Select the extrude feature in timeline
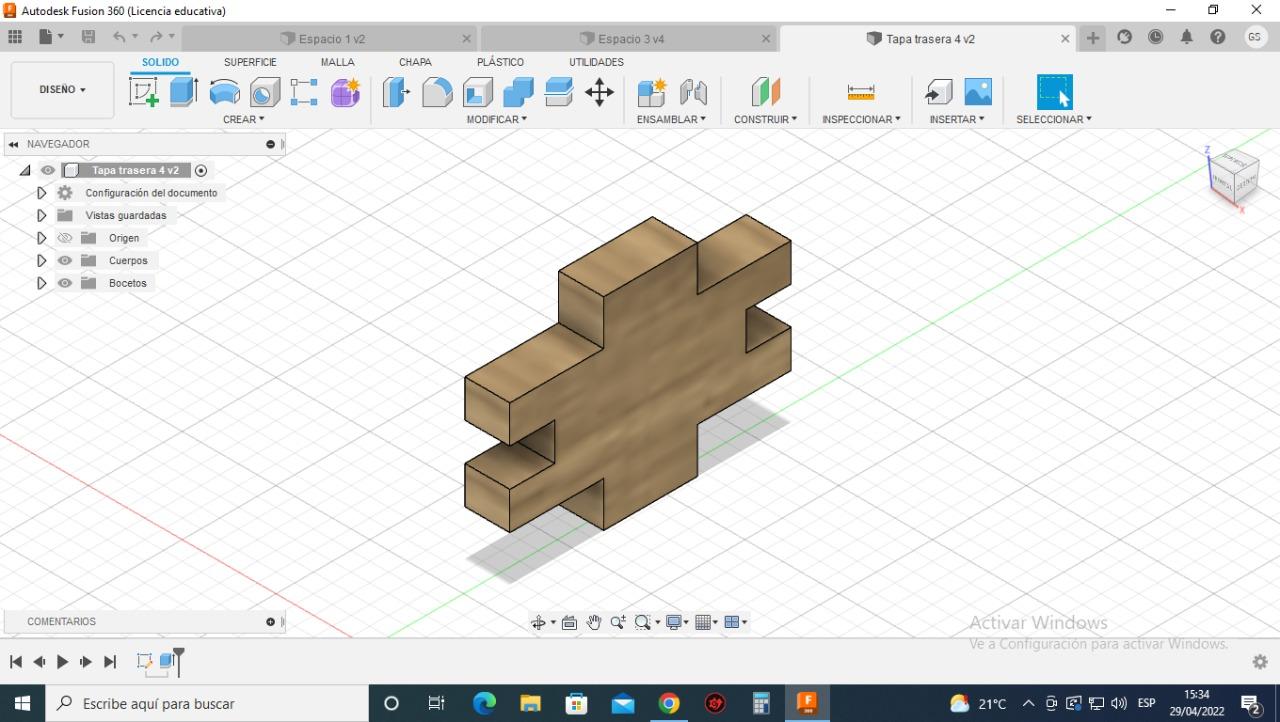This screenshot has width=1280, height=722. point(167,661)
